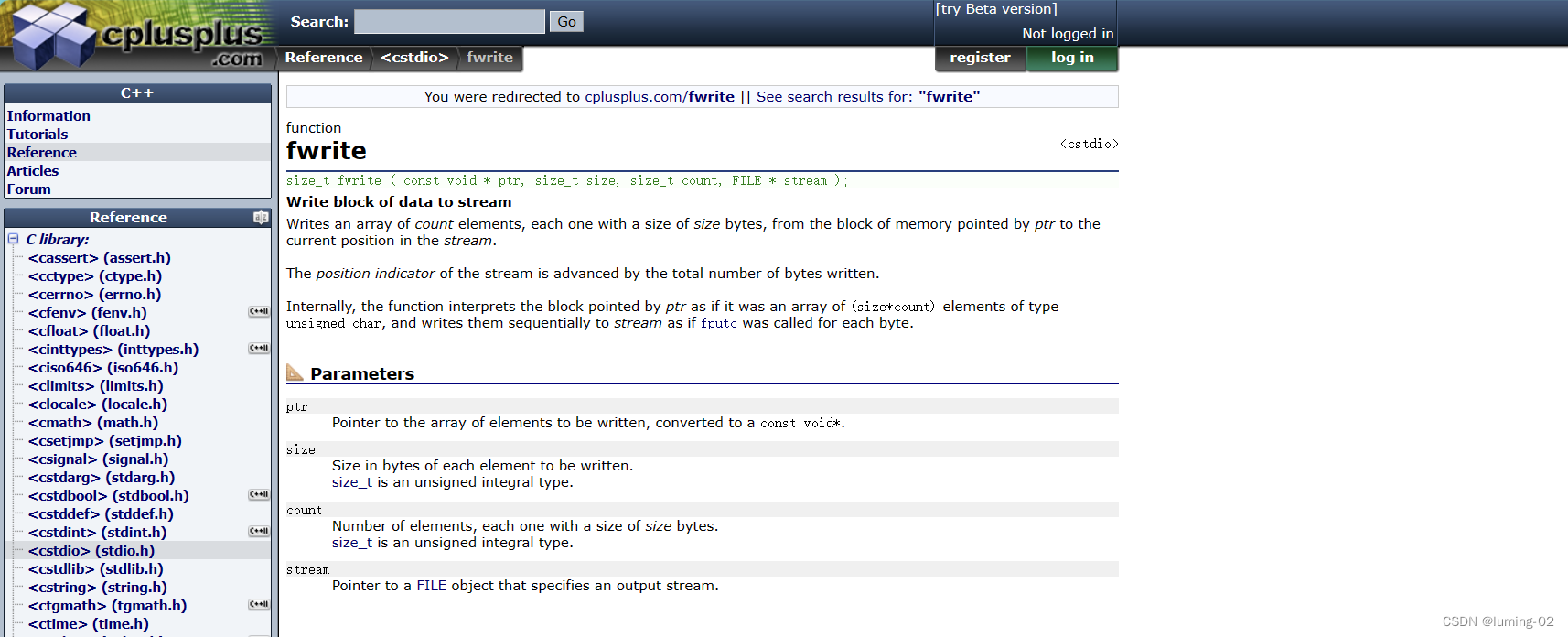The height and width of the screenshot is (637, 1568).
Task: Open <ciso646> (iso646.h) in tree
Action: 103,368
